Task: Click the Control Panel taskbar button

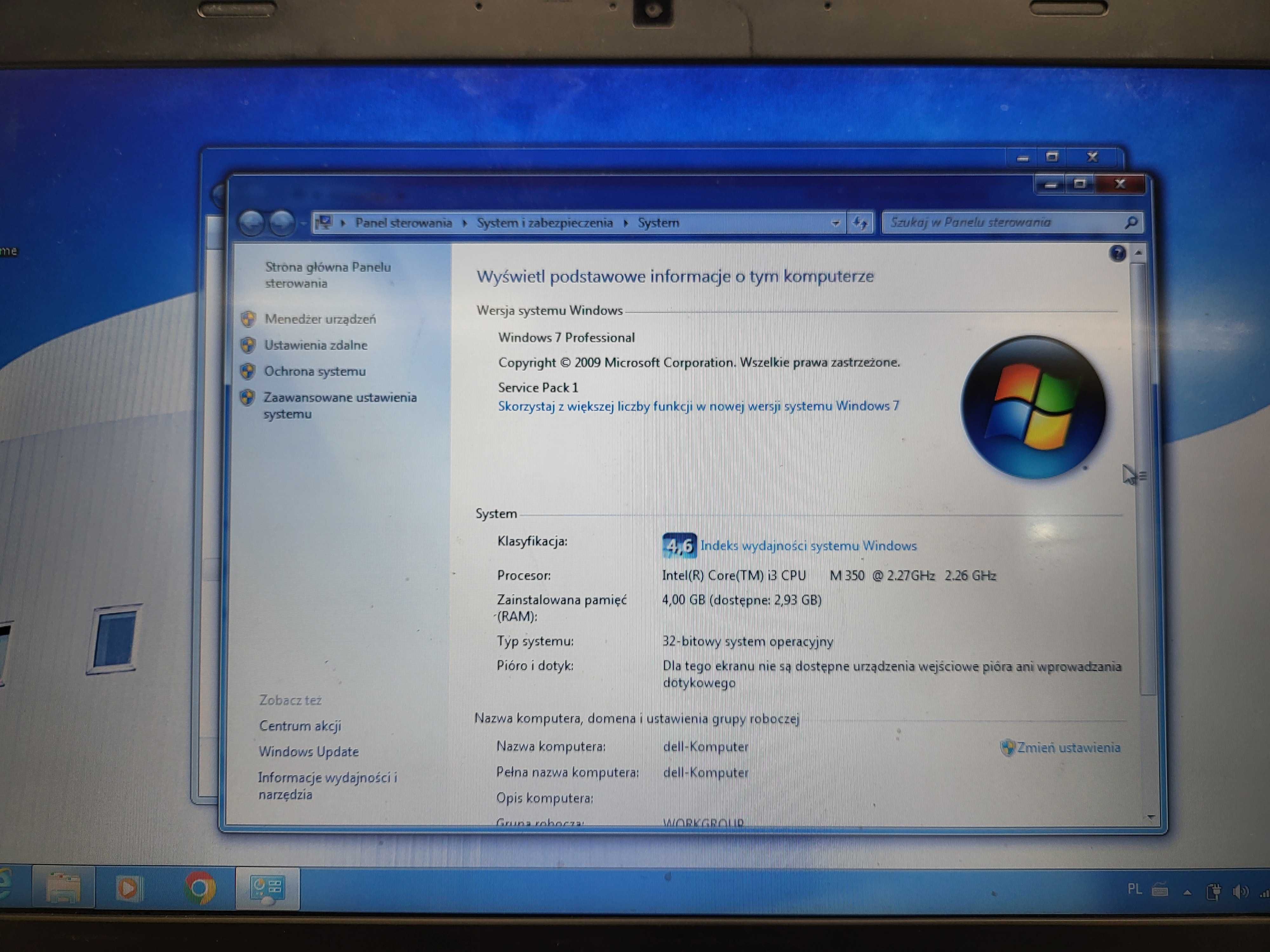Action: pos(268,888)
